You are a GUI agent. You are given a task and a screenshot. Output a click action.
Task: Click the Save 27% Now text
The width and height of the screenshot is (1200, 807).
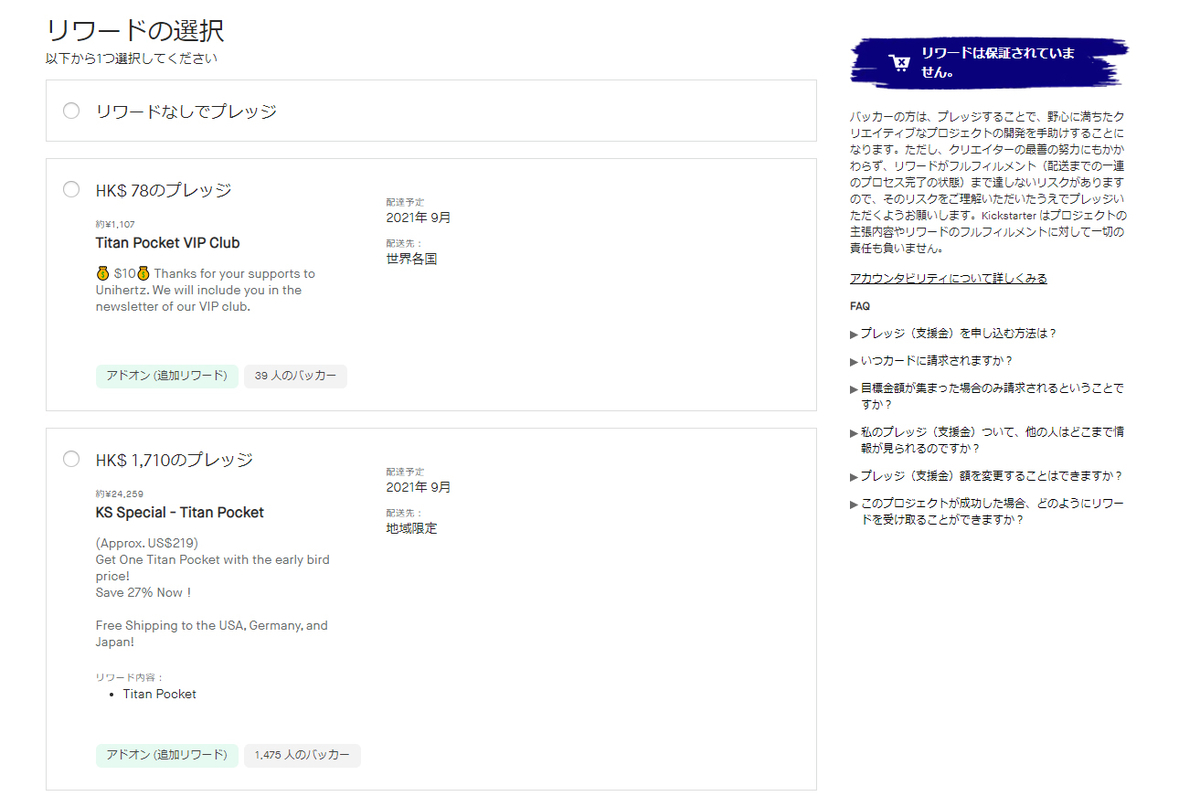tap(144, 593)
